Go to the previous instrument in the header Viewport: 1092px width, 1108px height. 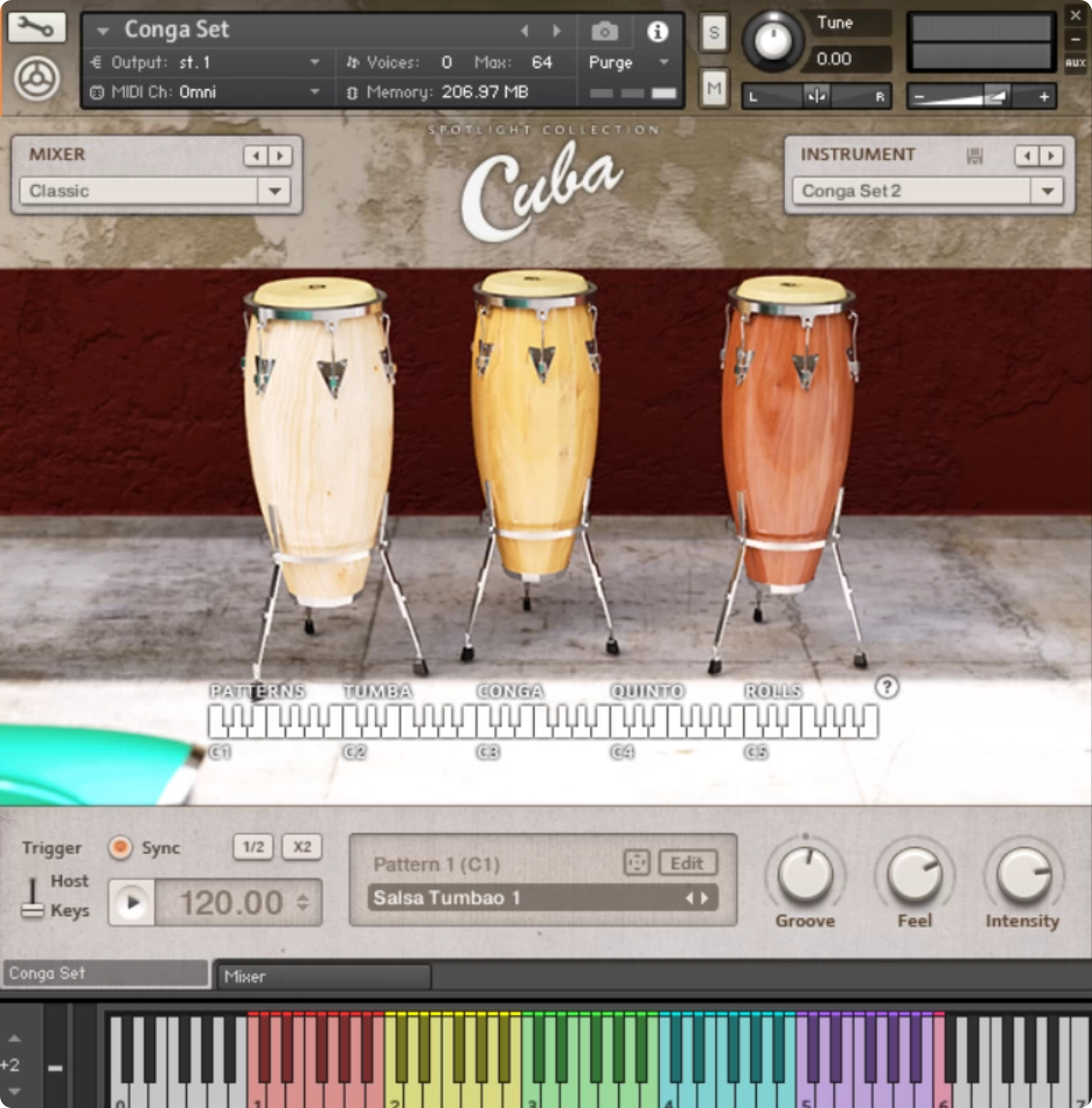[524, 30]
